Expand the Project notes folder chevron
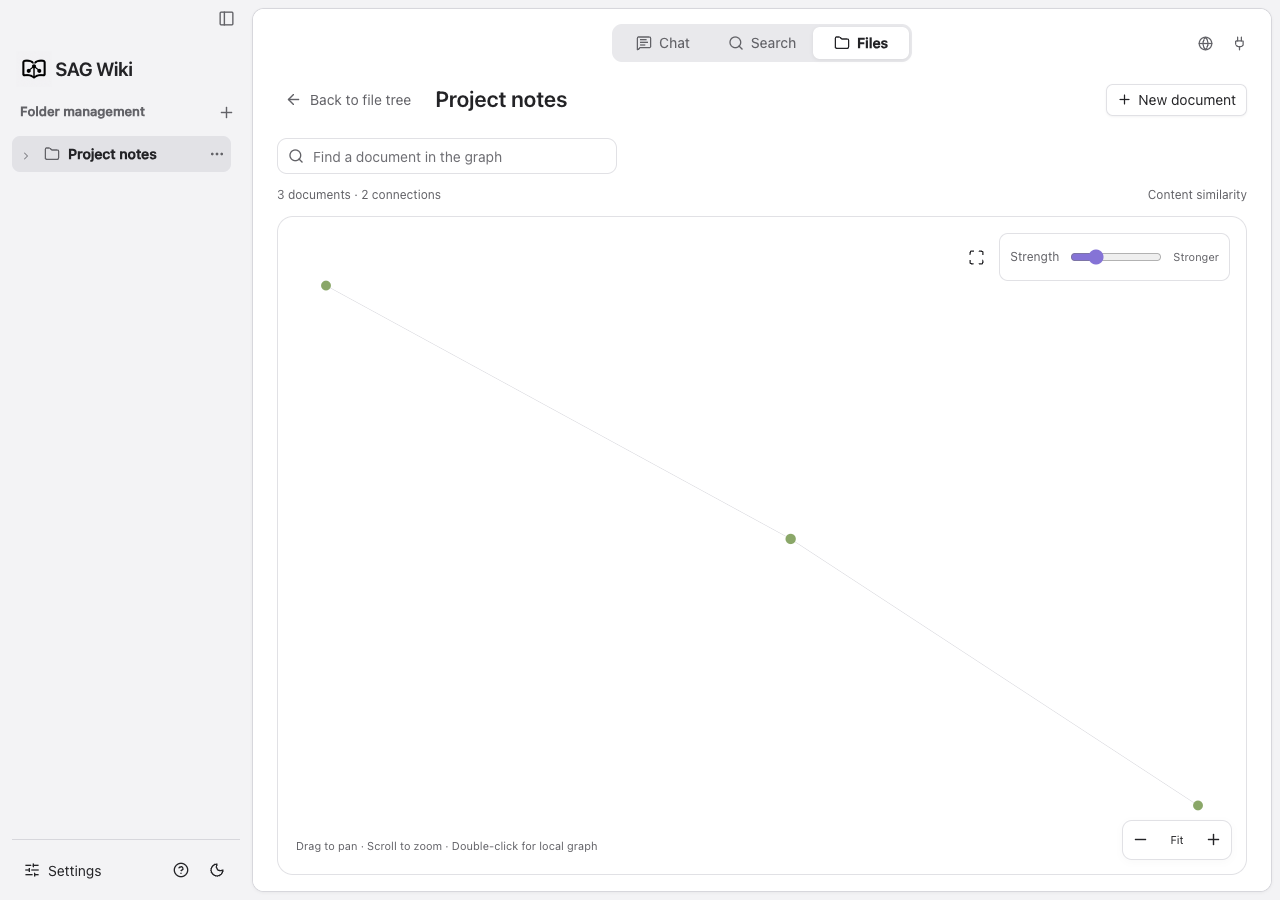The image size is (1280, 900). [x=26, y=155]
